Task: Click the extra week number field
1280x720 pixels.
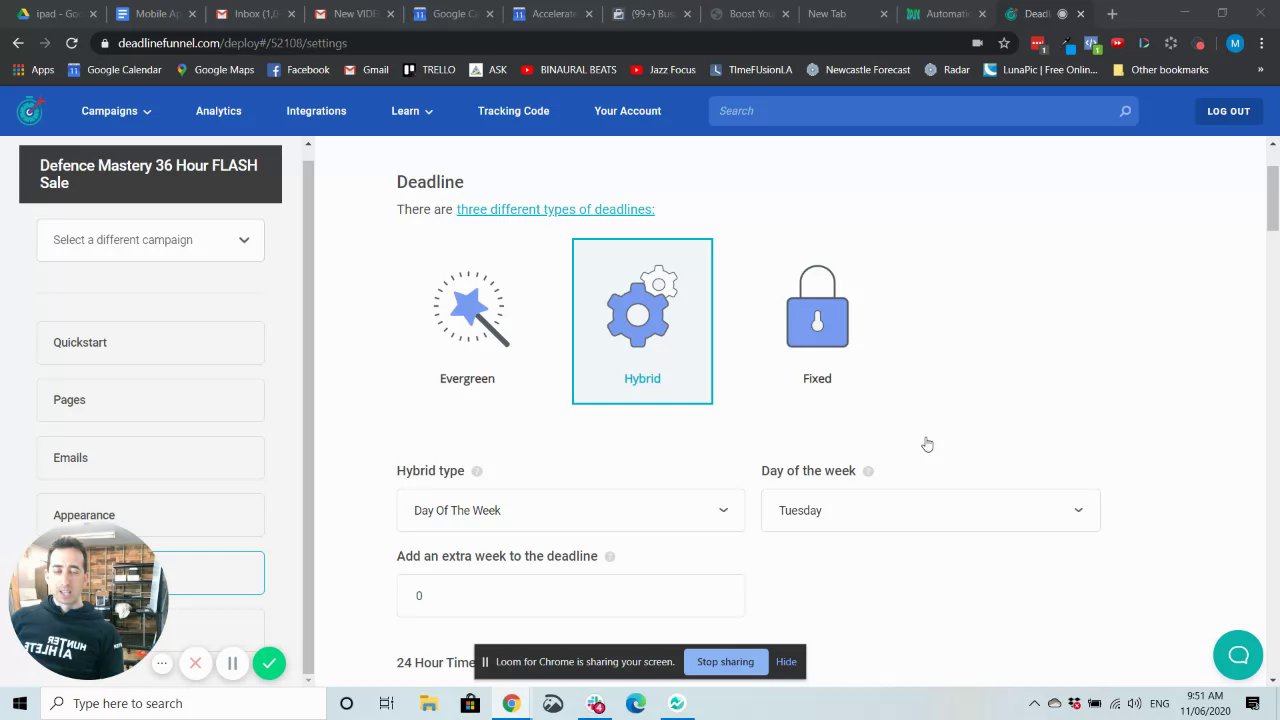Action: [x=571, y=596]
